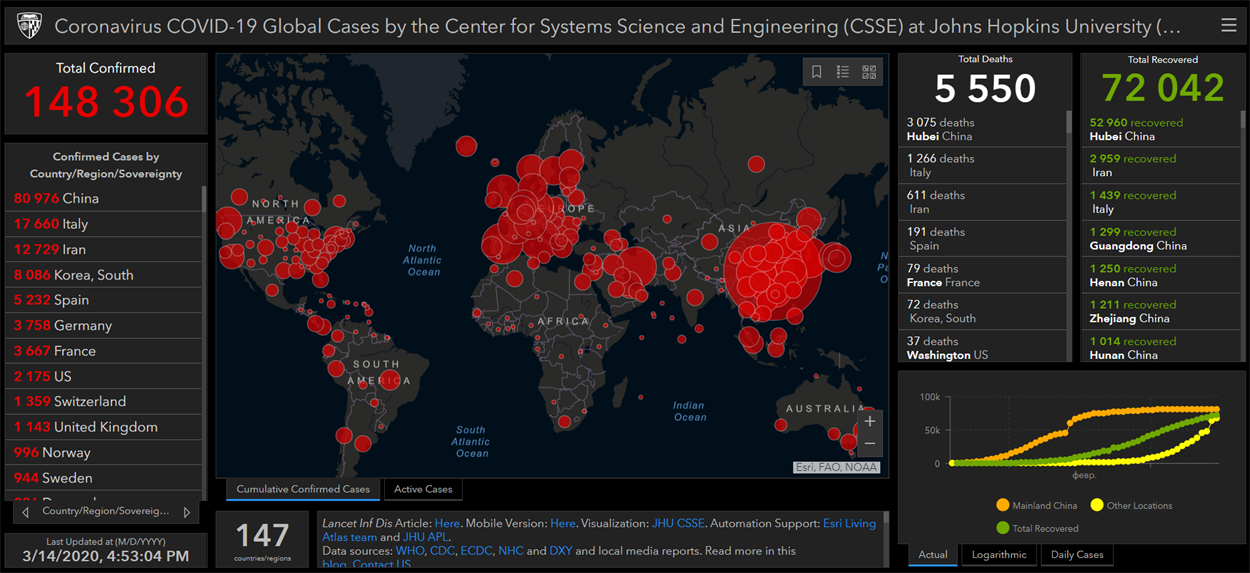This screenshot has height=573, width=1250.
Task: Open ECDC data source link
Action: (478, 551)
